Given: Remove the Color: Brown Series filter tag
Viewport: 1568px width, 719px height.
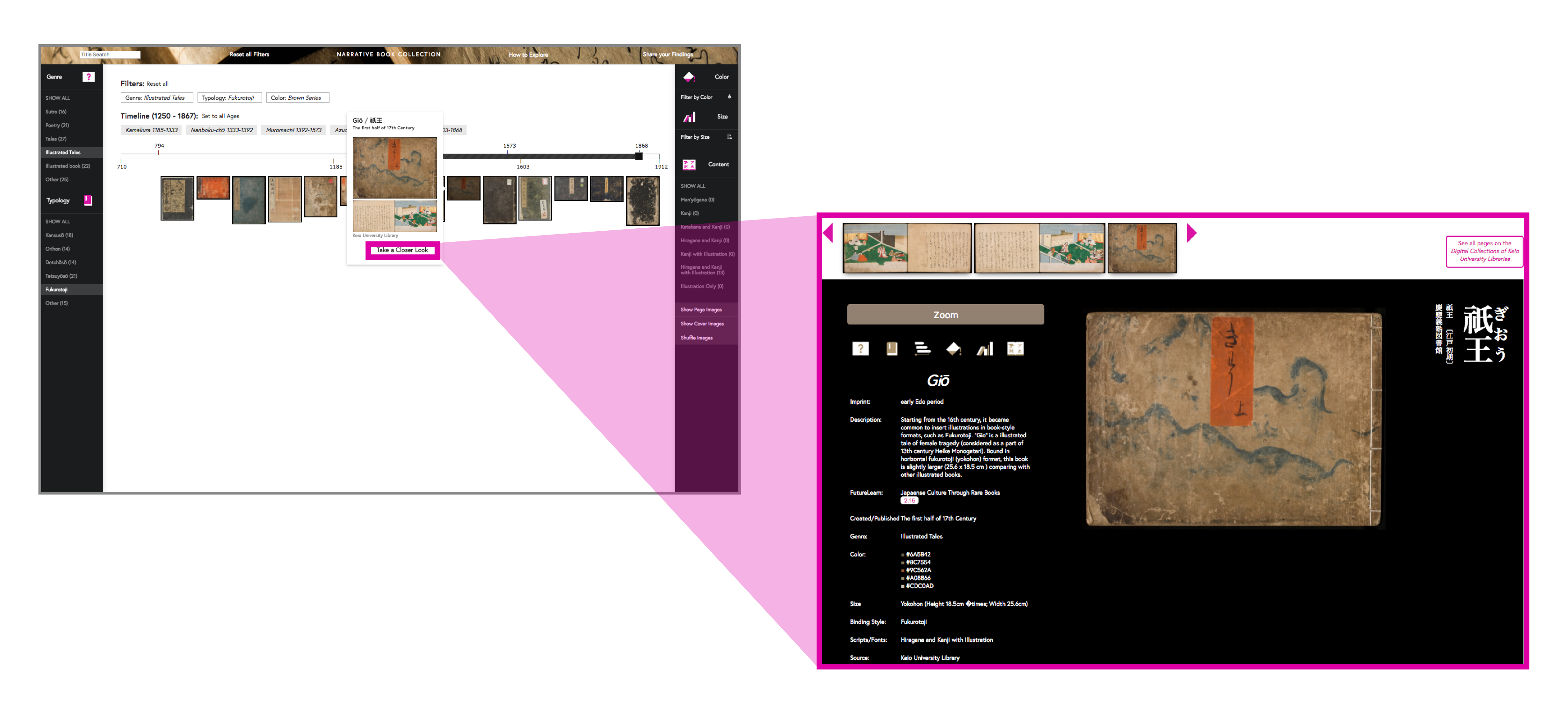Looking at the screenshot, I should (297, 97).
